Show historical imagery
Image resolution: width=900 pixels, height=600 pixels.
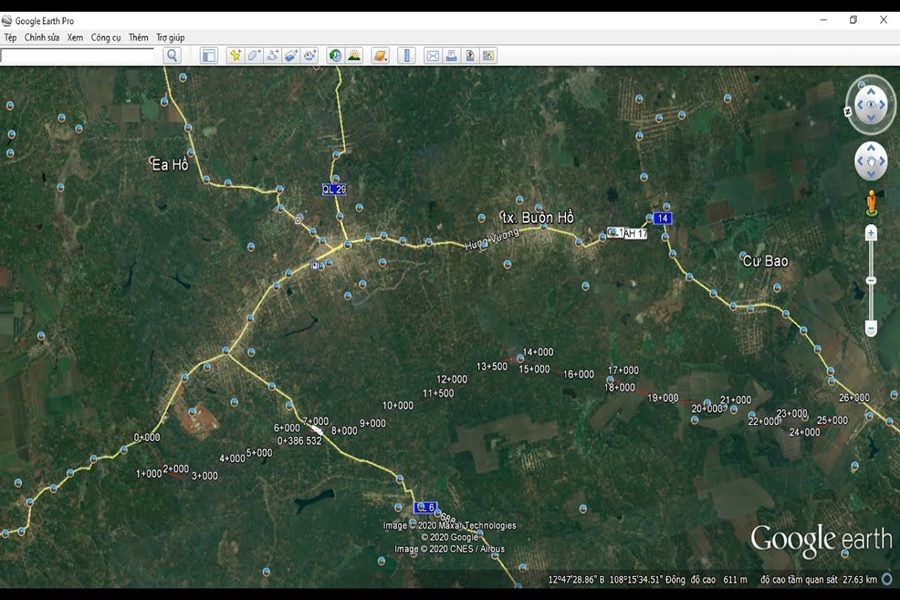335,56
